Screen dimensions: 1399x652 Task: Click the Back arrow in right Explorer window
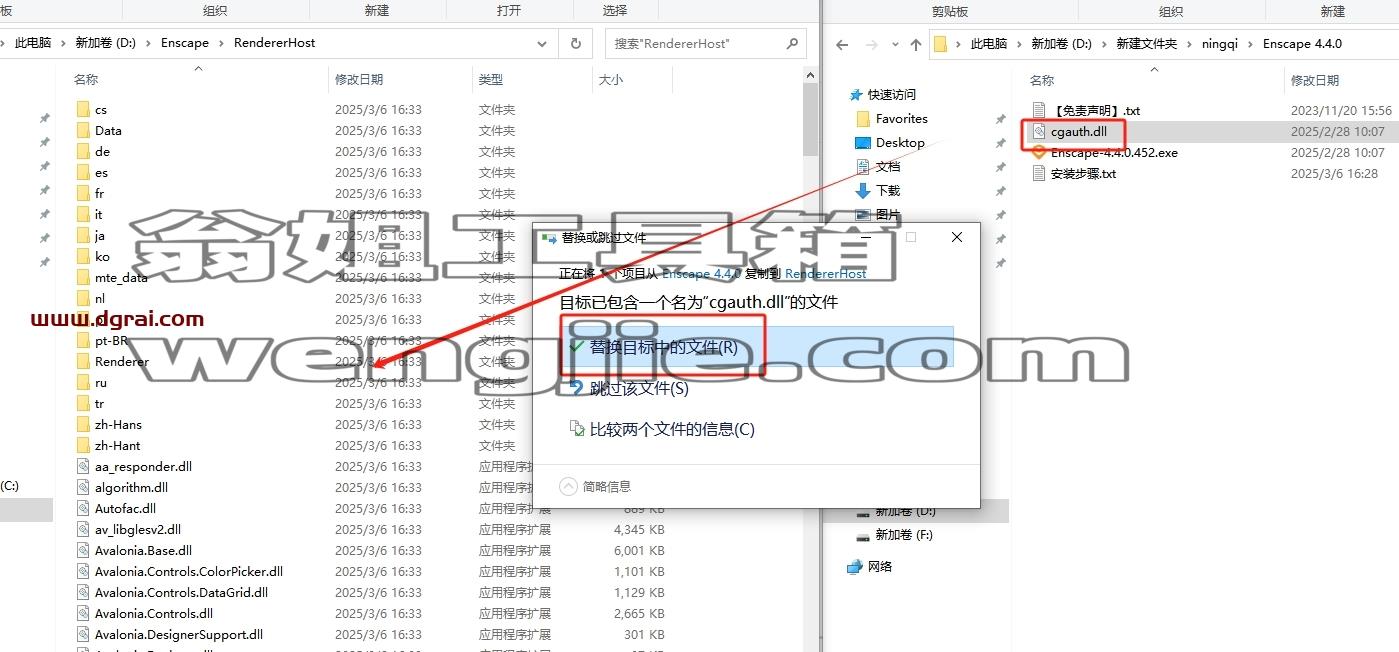click(x=842, y=44)
